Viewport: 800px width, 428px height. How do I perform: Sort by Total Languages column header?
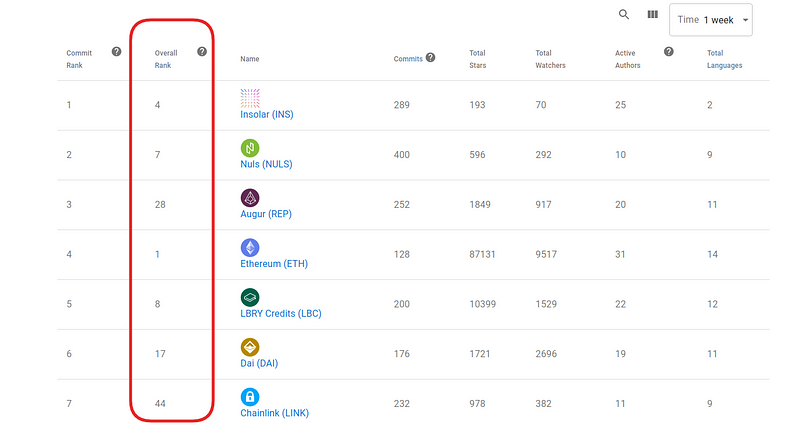click(724, 59)
